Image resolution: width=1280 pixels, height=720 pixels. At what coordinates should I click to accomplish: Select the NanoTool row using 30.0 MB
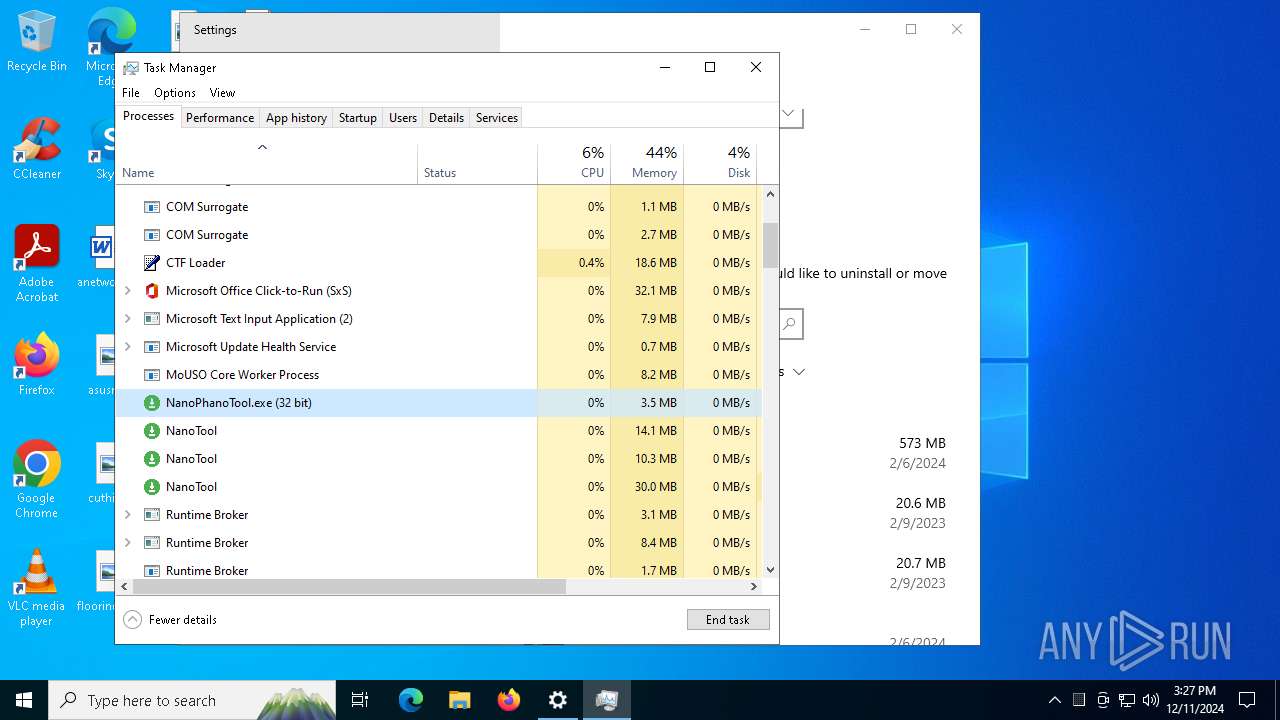point(439,487)
